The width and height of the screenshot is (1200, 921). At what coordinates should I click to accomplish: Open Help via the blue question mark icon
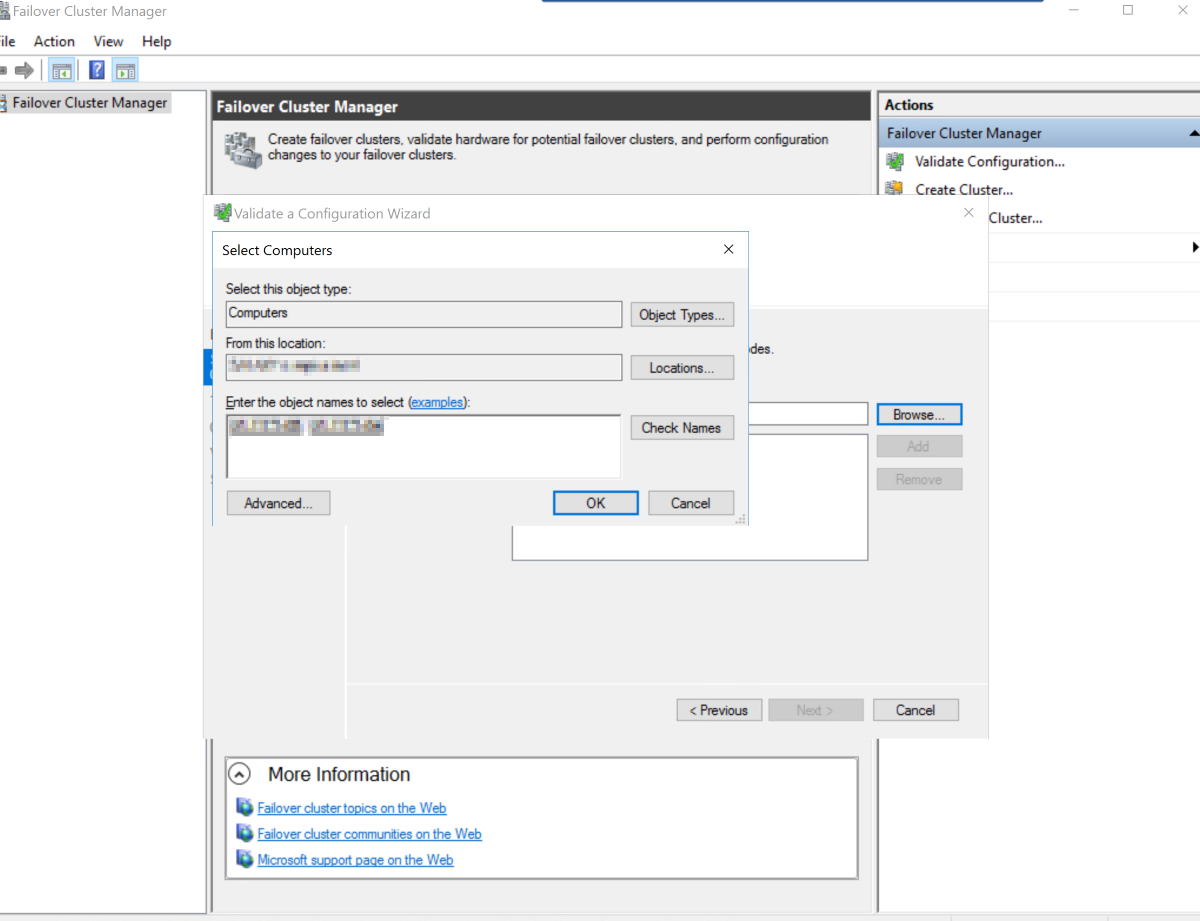(97, 70)
